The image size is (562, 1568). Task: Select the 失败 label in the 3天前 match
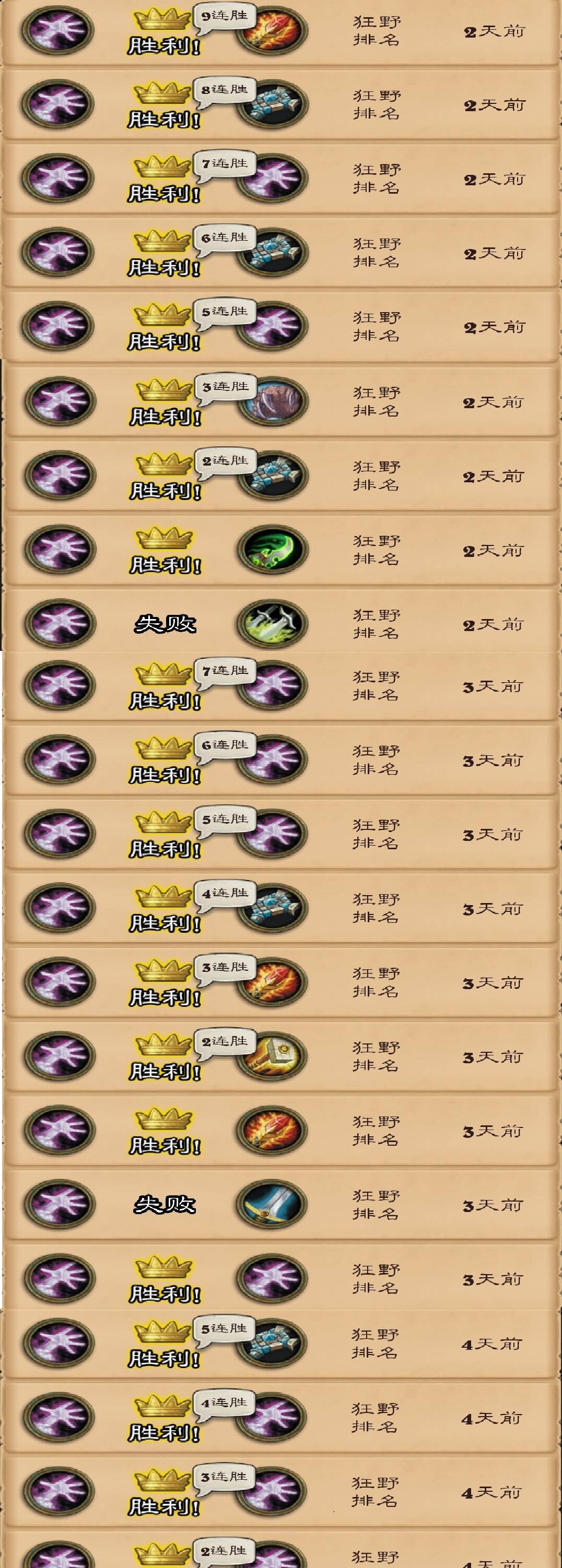pyautogui.click(x=165, y=1205)
